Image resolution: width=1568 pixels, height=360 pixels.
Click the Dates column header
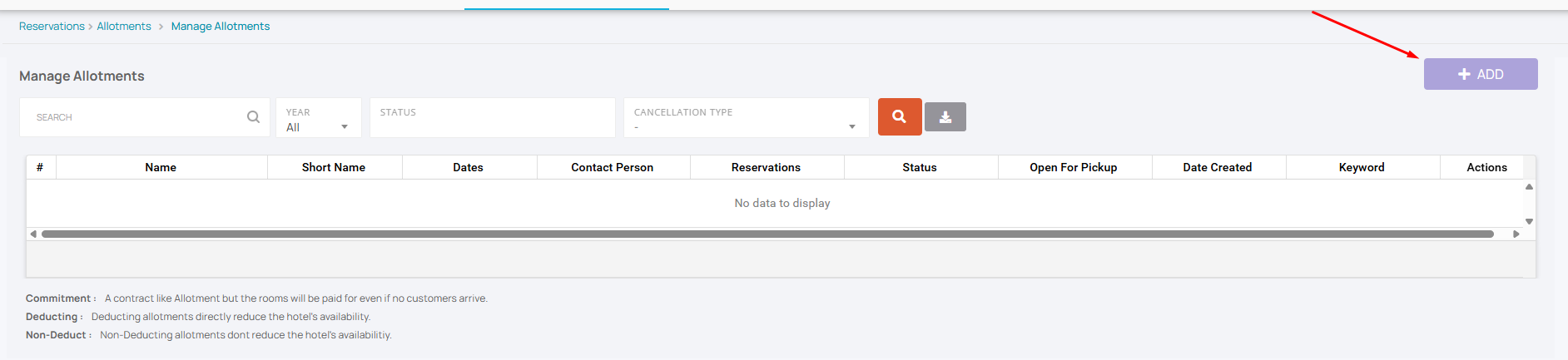(x=468, y=167)
